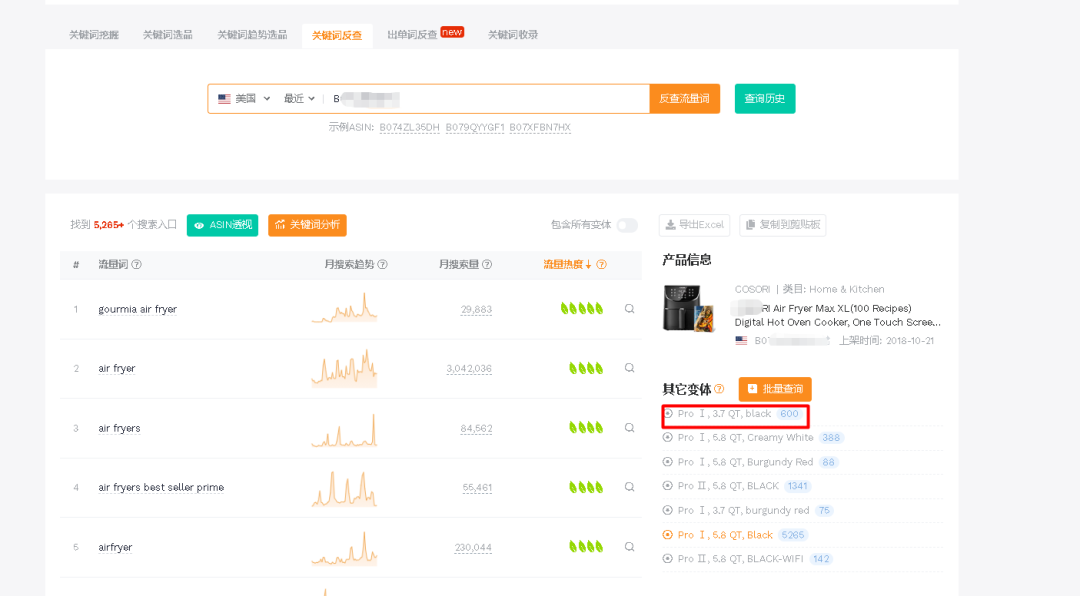Image resolution: width=1080 pixels, height=596 pixels.
Task: Click example ASIN B074ZL35DH link
Action: [x=409, y=128]
